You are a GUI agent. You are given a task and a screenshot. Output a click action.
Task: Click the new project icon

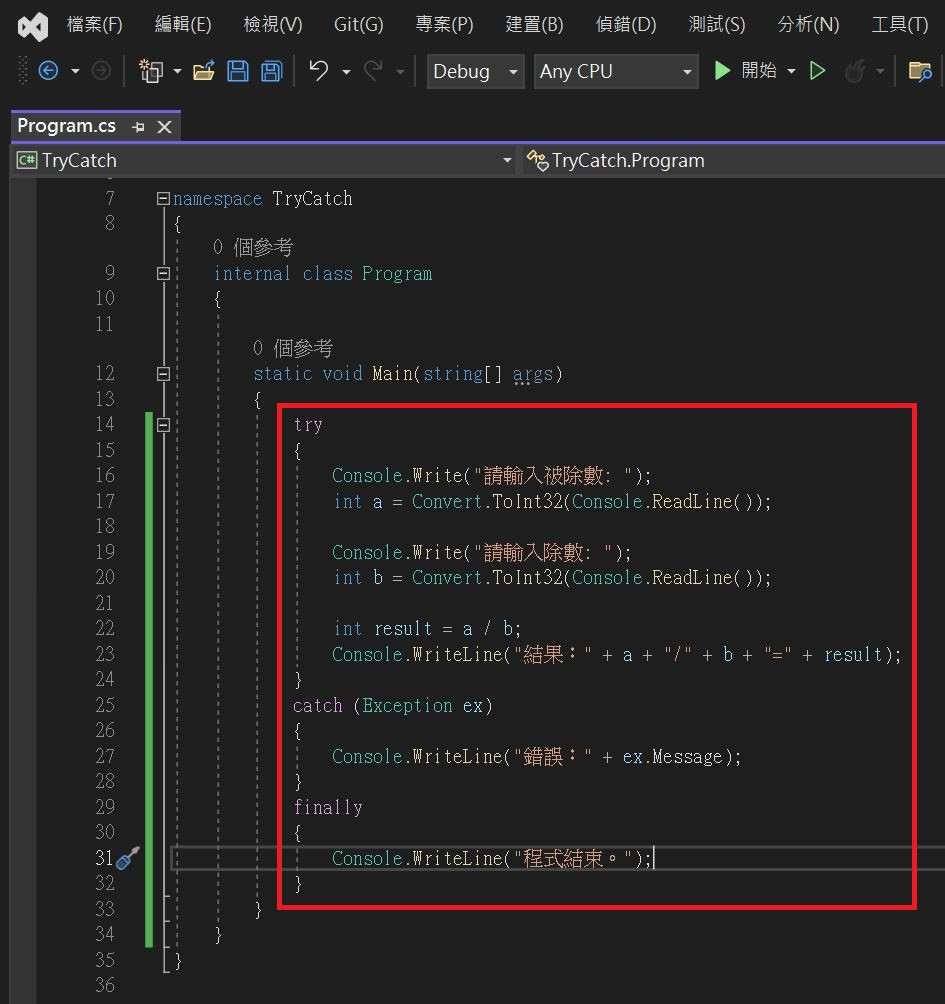pos(151,70)
